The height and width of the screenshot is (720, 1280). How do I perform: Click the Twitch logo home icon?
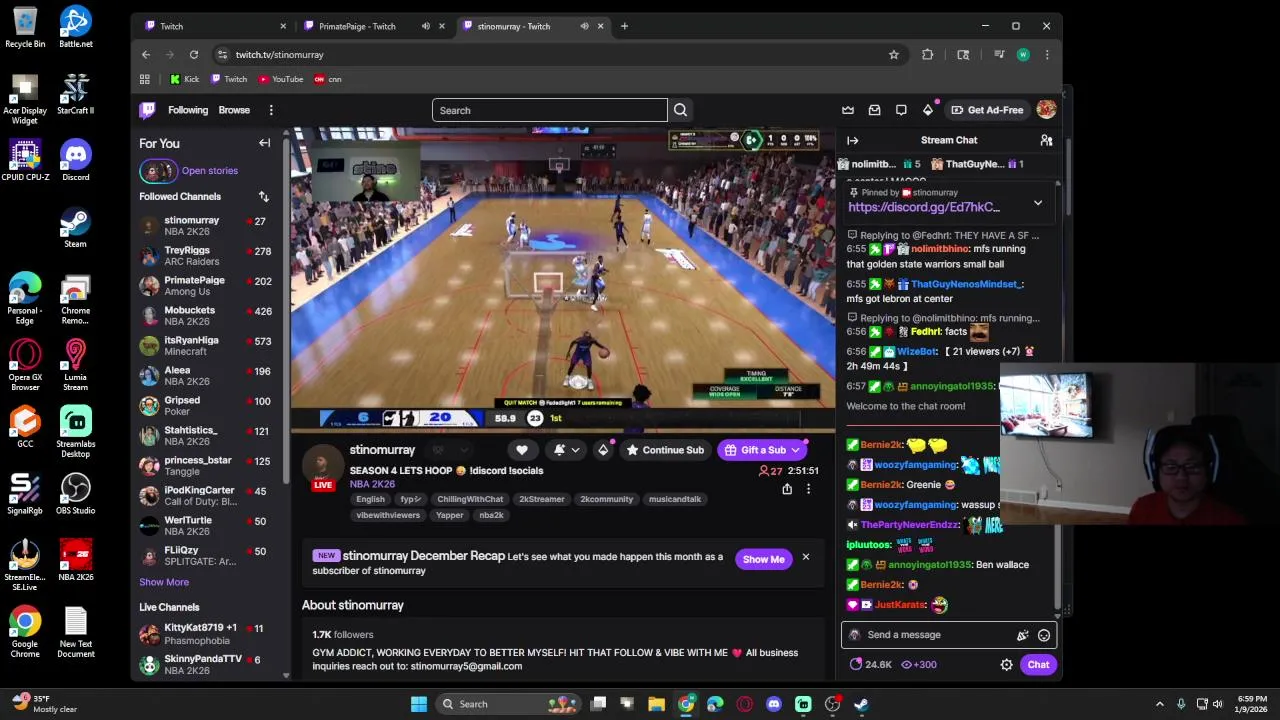coord(147,110)
